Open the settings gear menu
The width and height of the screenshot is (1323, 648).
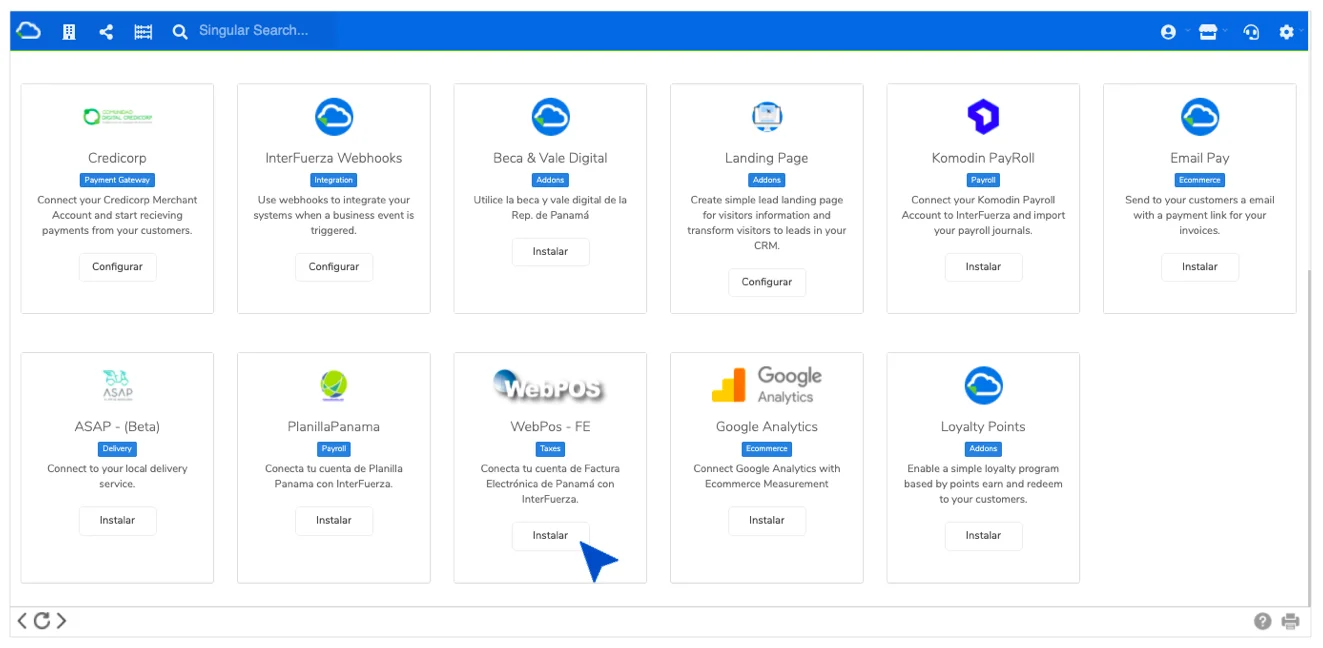[x=1286, y=32]
